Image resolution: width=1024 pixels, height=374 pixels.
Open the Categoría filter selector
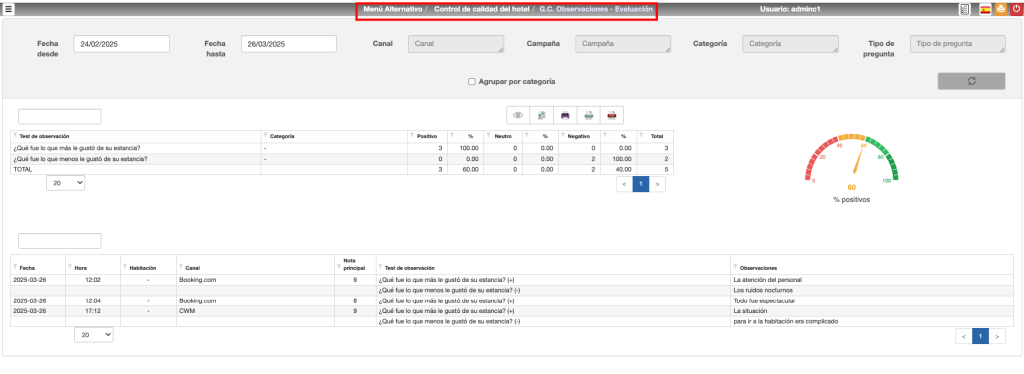pyautogui.click(x=790, y=44)
